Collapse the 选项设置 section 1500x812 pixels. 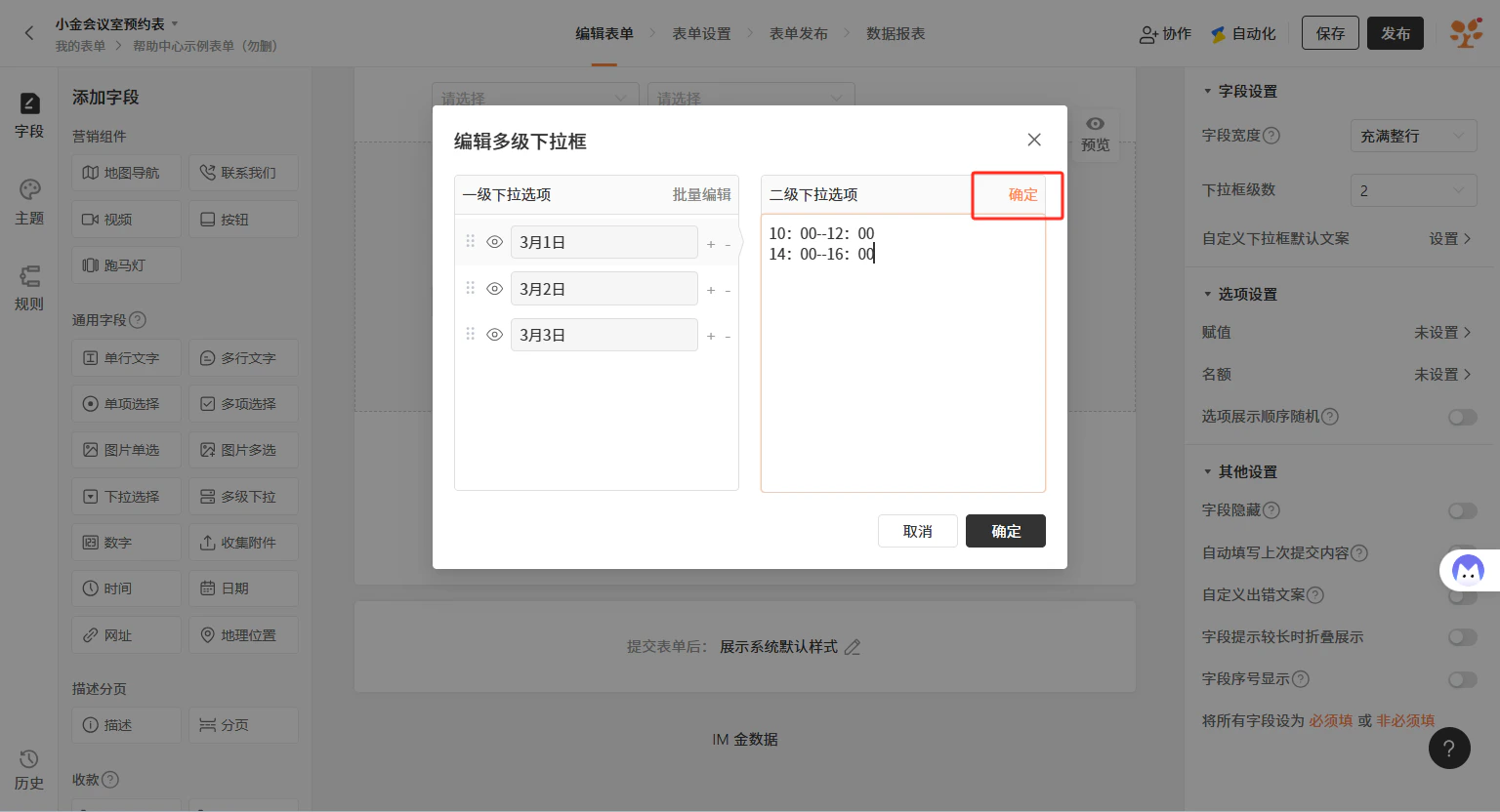pos(1208,294)
